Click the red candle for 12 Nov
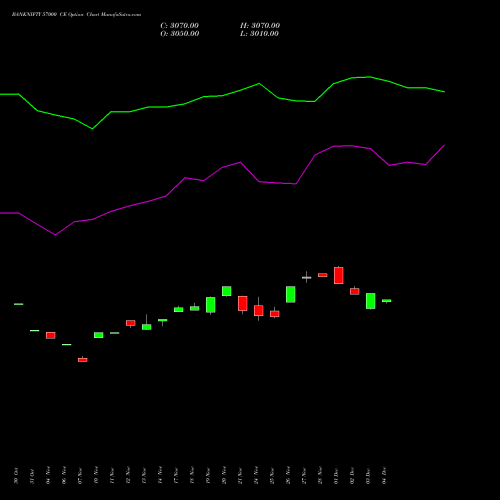Screen dimensions: 500x500 (x=131, y=323)
